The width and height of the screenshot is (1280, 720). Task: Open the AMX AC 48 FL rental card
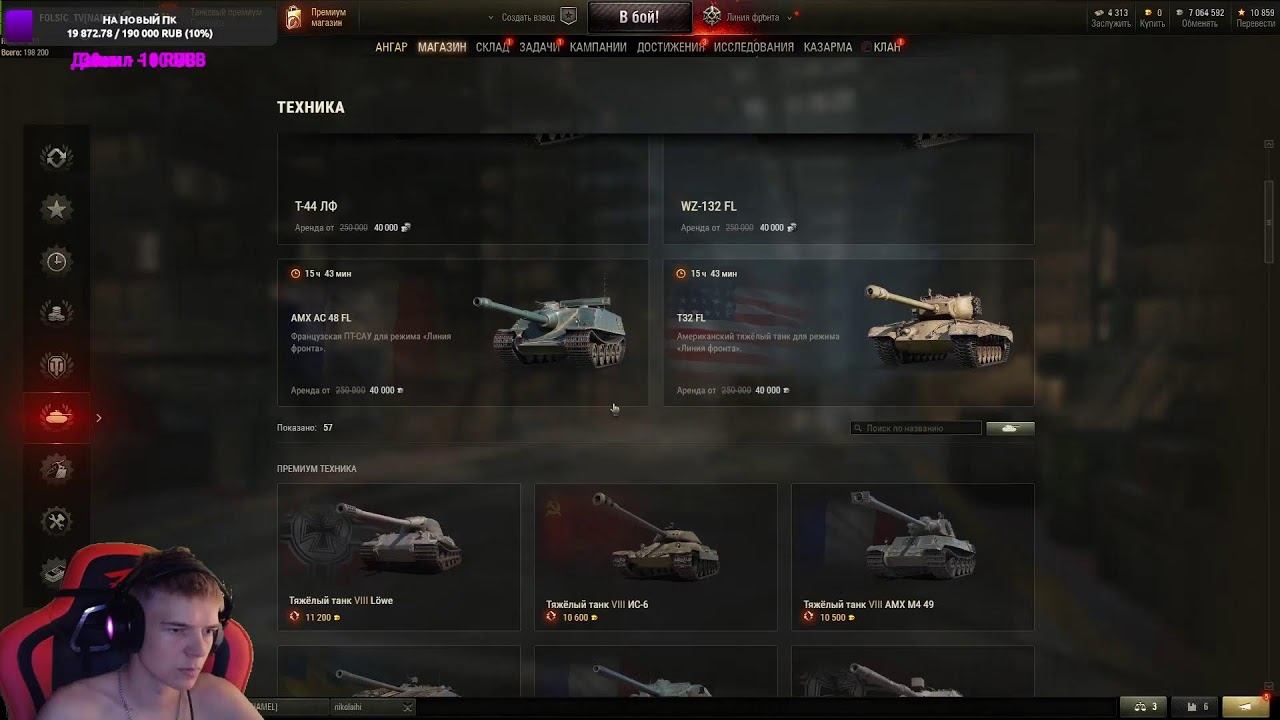(463, 333)
